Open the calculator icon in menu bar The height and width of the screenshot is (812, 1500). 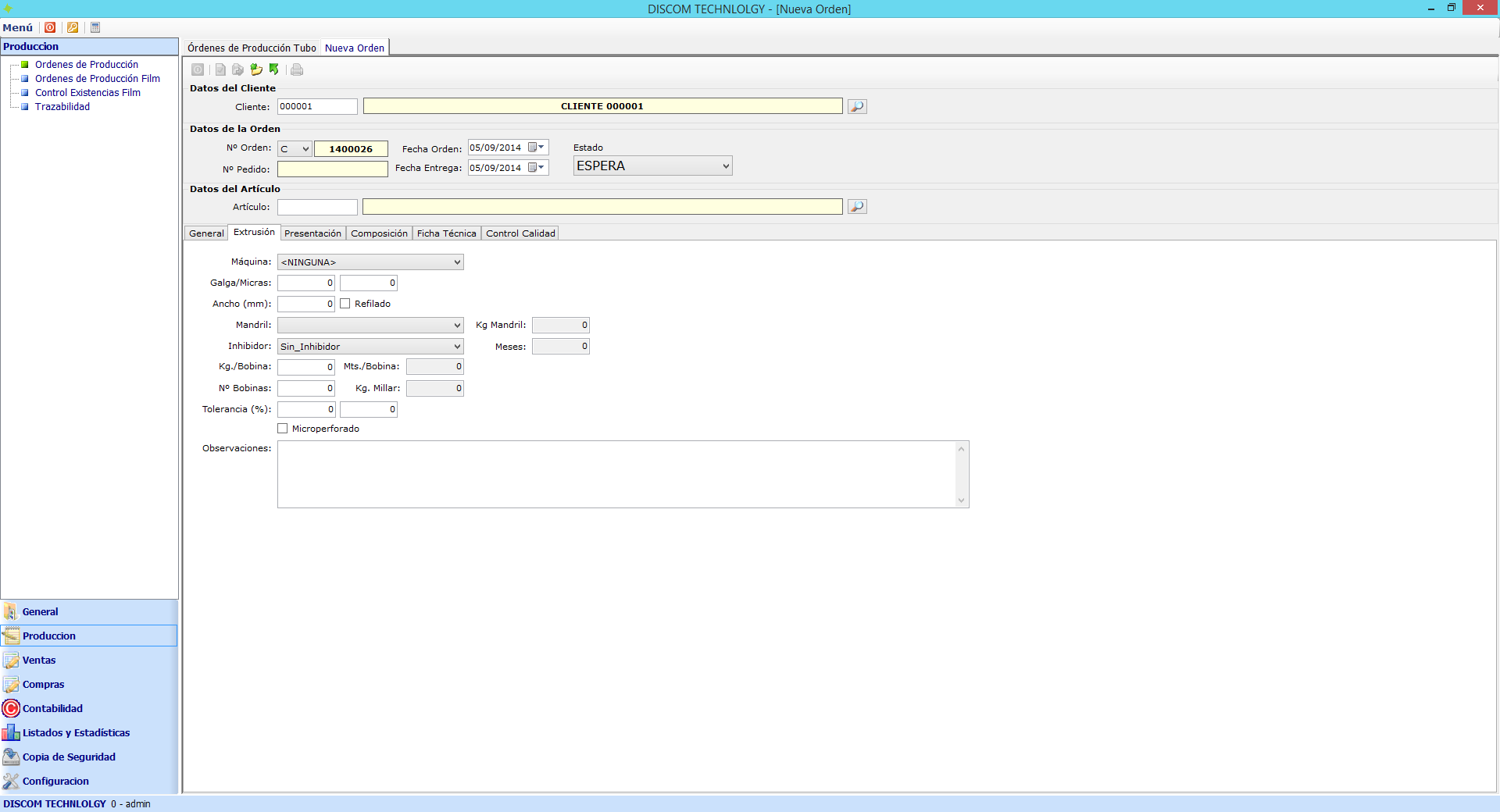[95, 27]
